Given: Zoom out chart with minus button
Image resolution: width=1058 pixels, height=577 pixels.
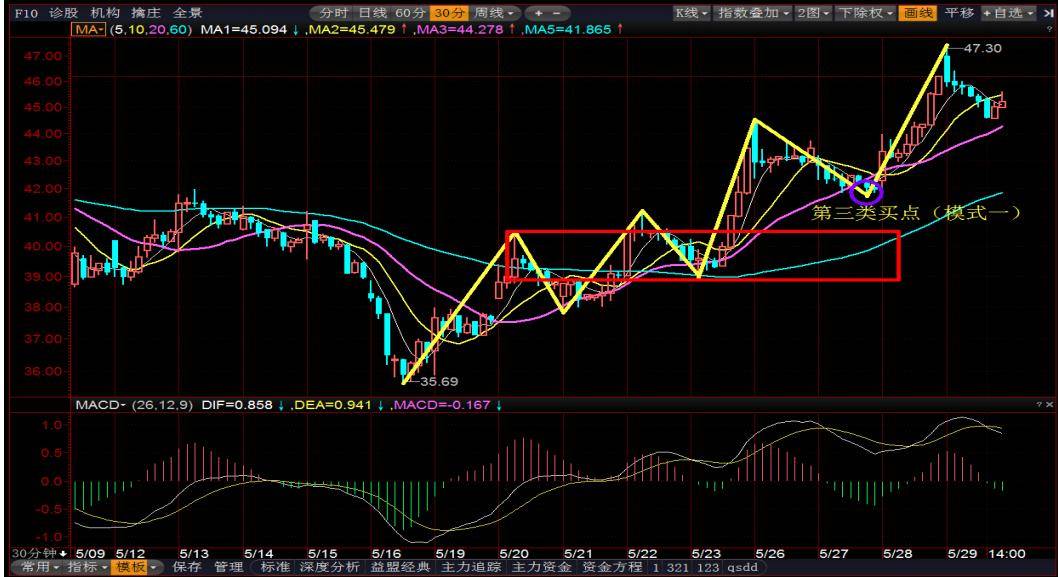Looking at the screenshot, I should click(x=557, y=13).
